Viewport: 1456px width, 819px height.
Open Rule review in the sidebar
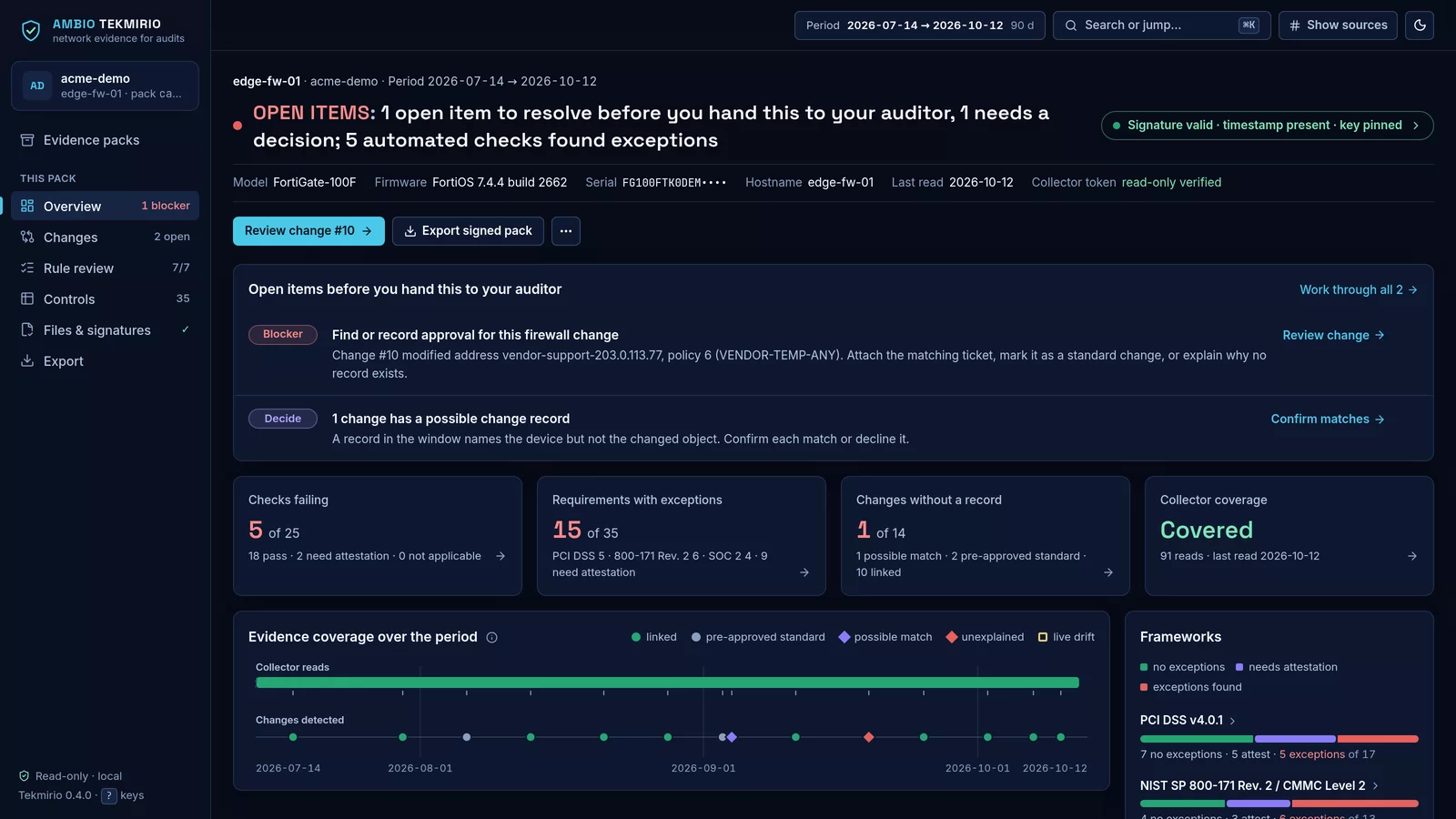[x=105, y=268]
